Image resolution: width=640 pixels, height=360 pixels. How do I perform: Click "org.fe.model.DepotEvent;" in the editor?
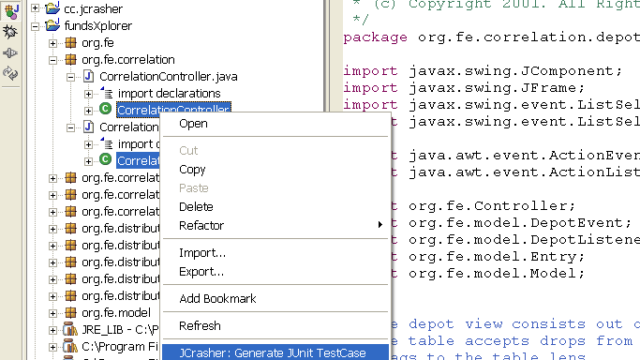coord(520,223)
